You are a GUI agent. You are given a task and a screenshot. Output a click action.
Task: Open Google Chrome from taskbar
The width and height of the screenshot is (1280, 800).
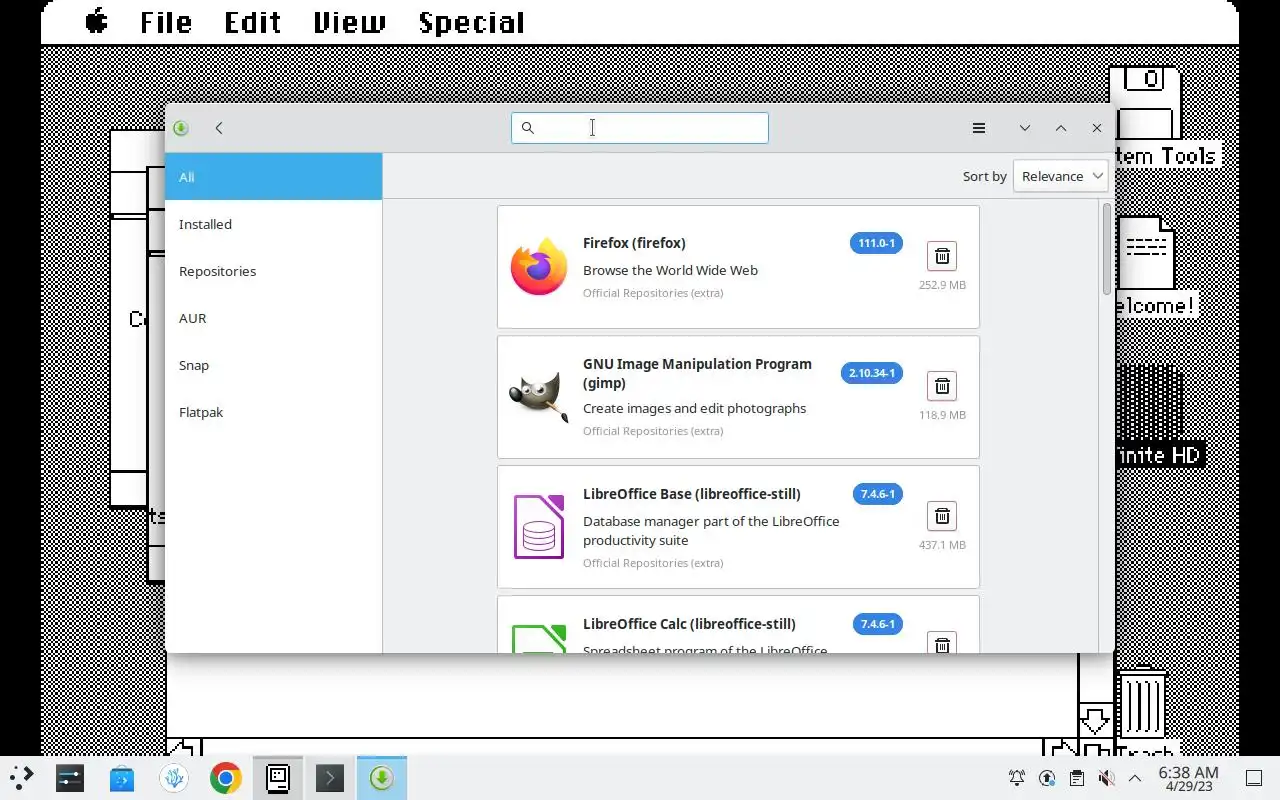point(226,778)
